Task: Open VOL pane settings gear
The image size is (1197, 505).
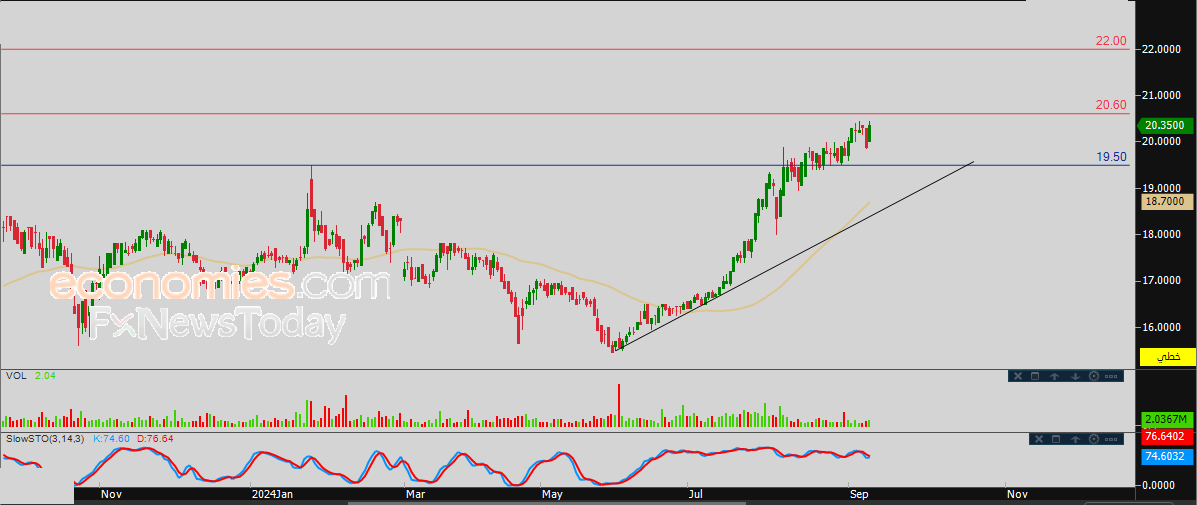Action: pos(1093,376)
